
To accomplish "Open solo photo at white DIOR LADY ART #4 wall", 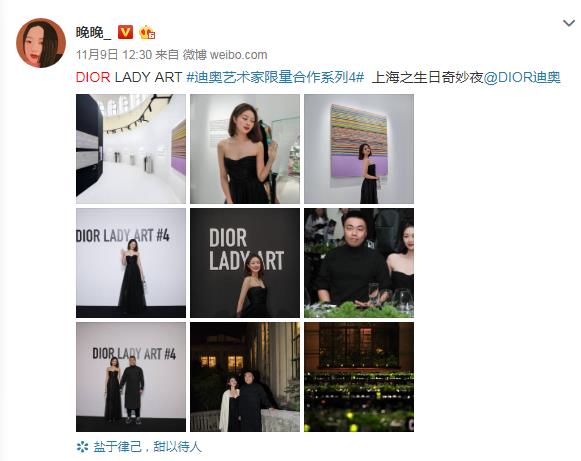I will pyautogui.click(x=131, y=263).
